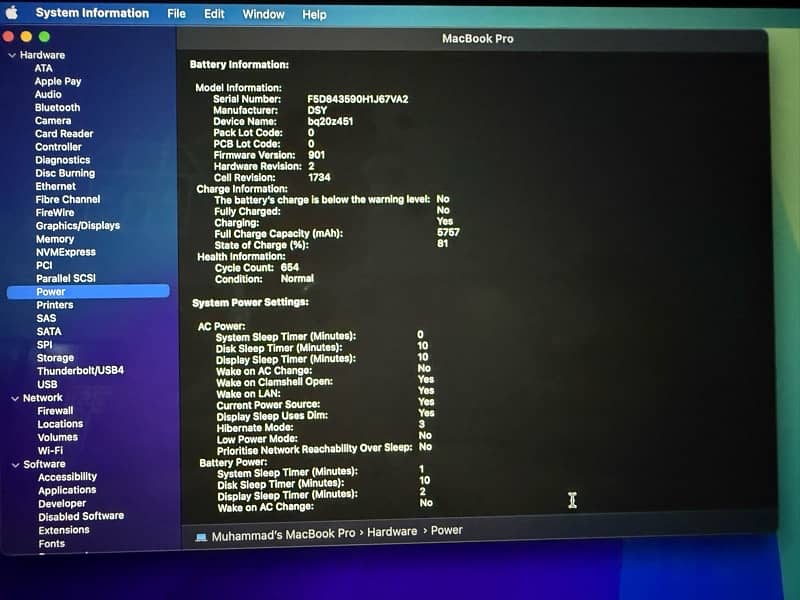Click Full Charge Capacity value 5757
The height and width of the screenshot is (600, 800).
point(448,233)
